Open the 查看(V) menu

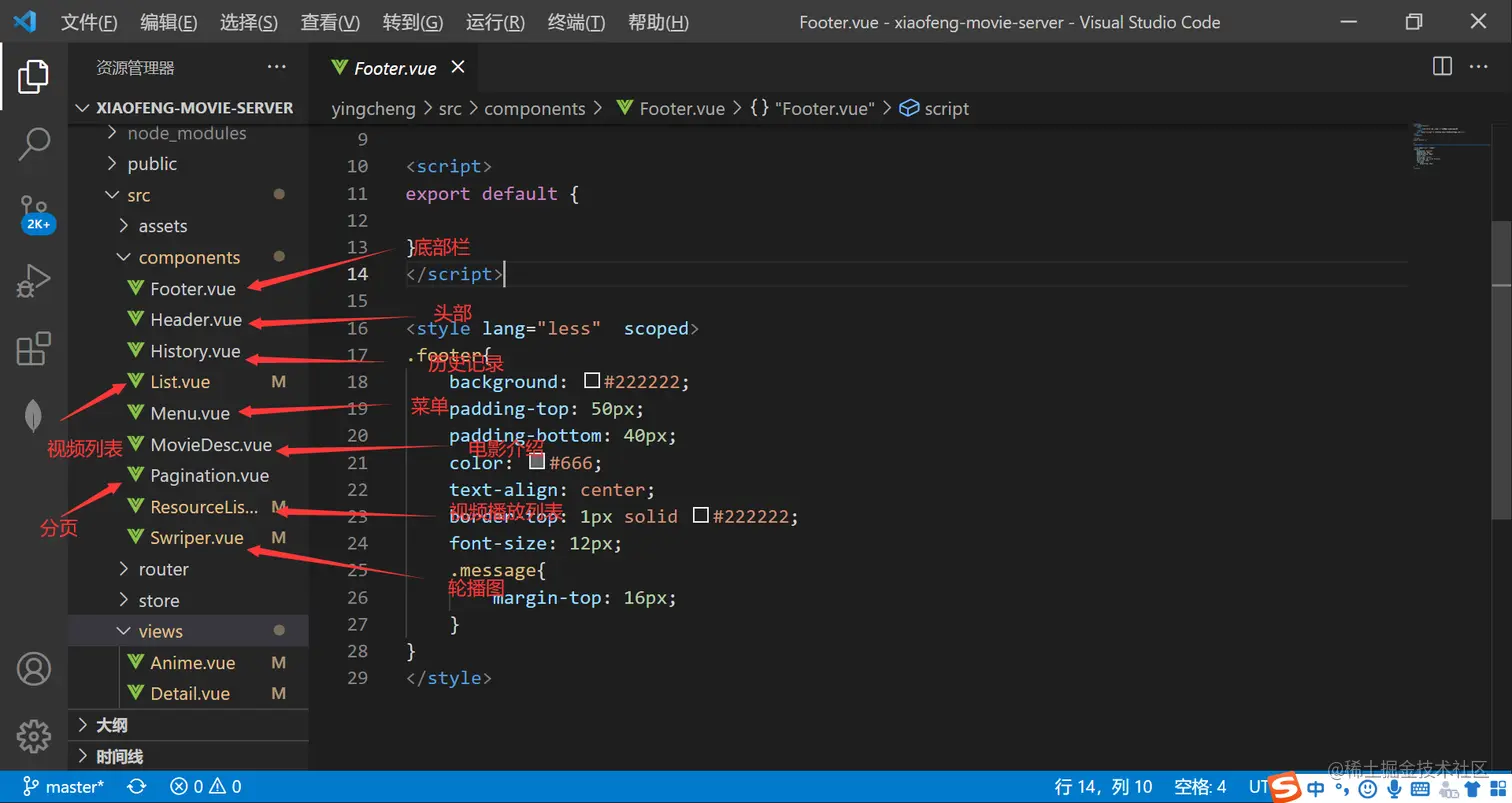[x=330, y=22]
